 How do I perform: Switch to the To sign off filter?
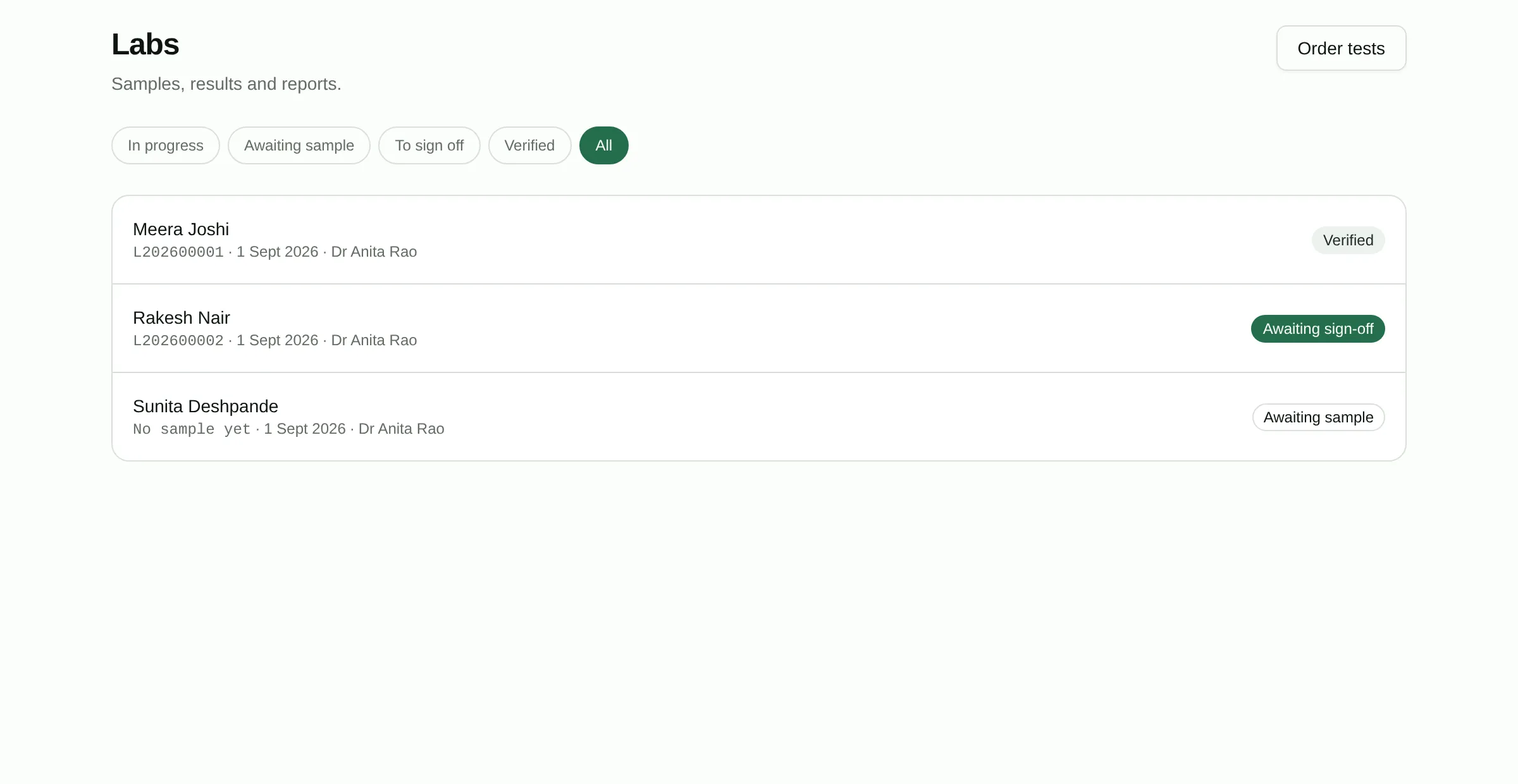pyautogui.click(x=429, y=145)
